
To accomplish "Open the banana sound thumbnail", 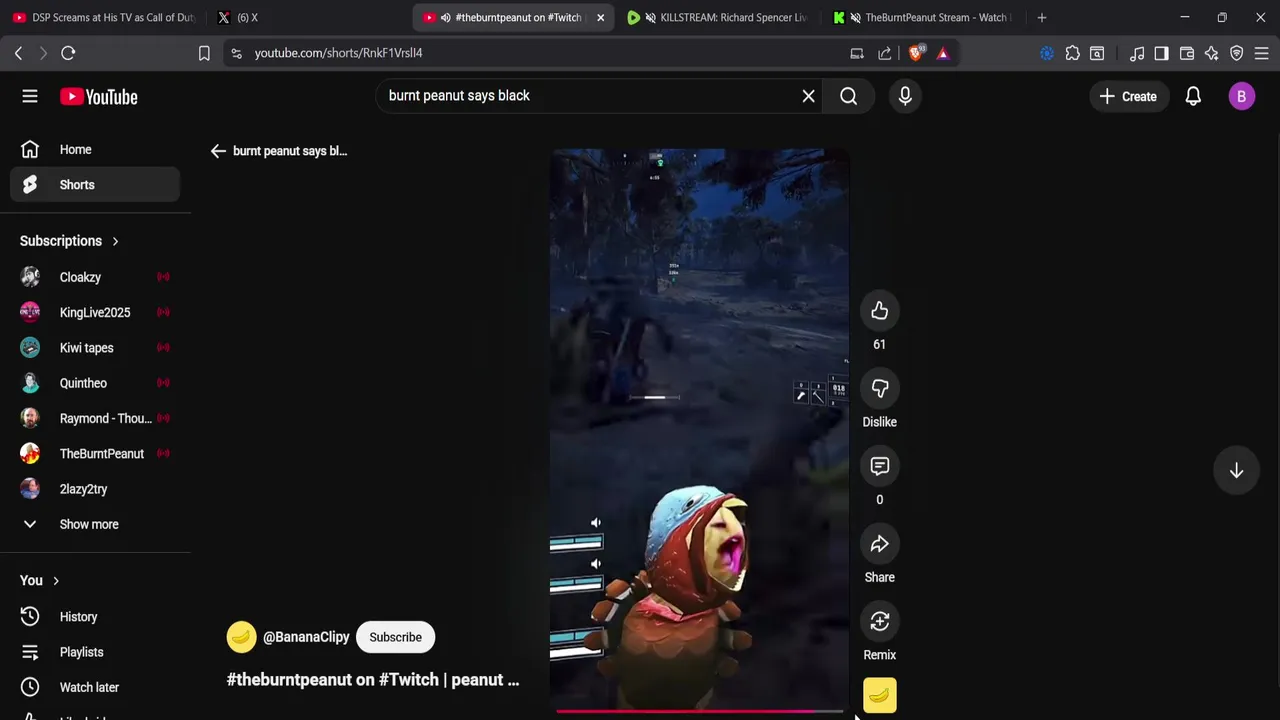I will [880, 696].
